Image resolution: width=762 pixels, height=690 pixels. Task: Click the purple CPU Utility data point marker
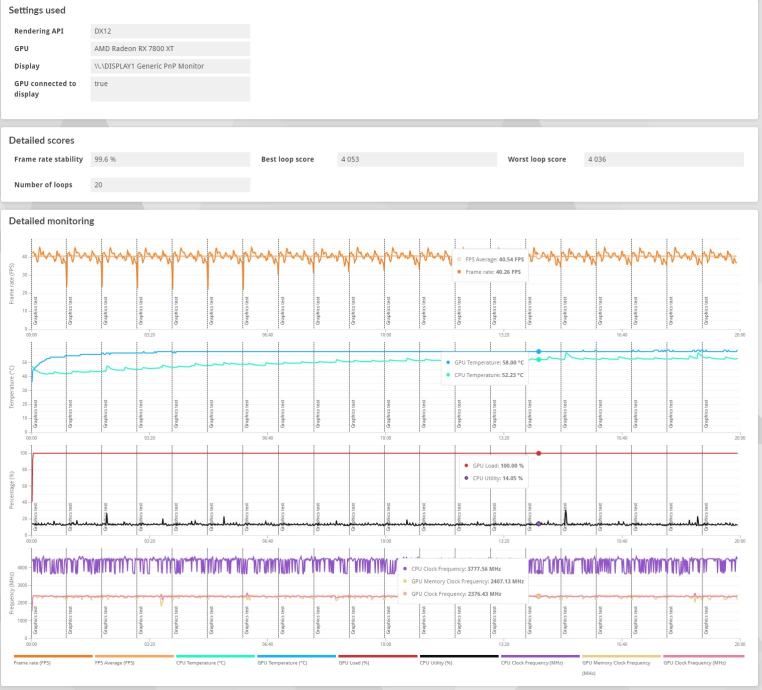[538, 524]
